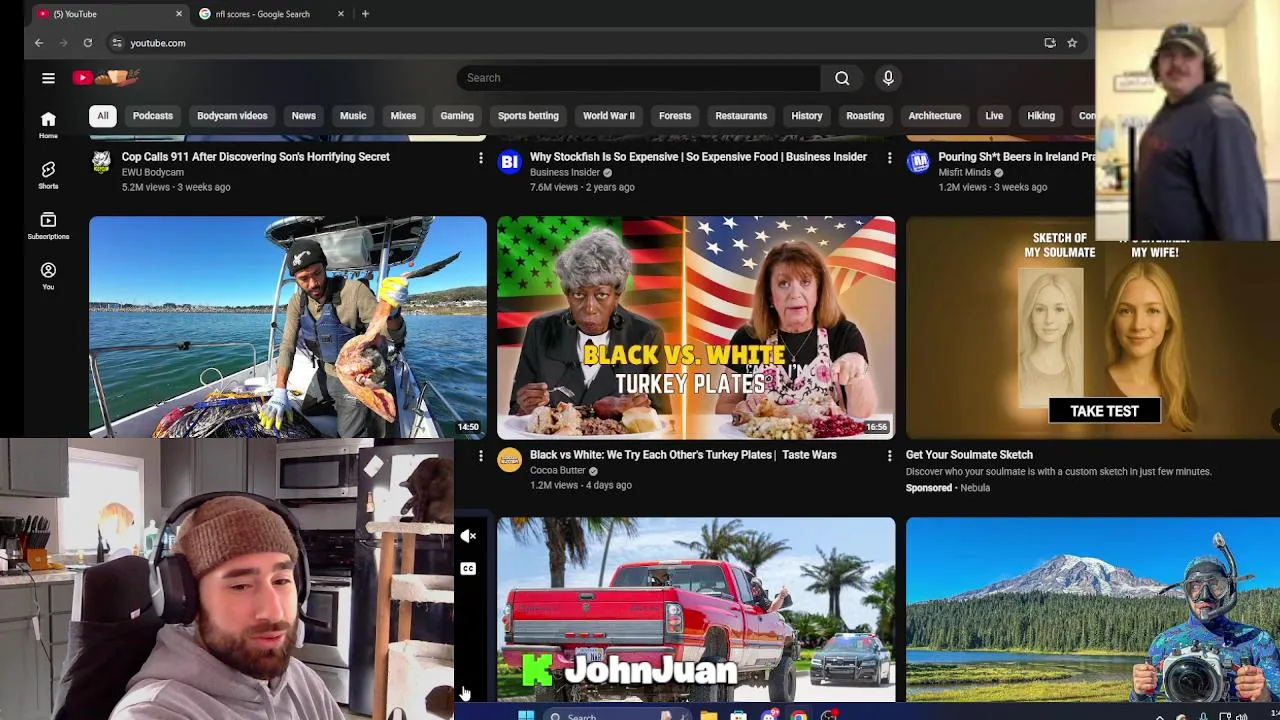Select the Sports betting chip
Viewport: 1280px width, 720px height.
coord(528,116)
